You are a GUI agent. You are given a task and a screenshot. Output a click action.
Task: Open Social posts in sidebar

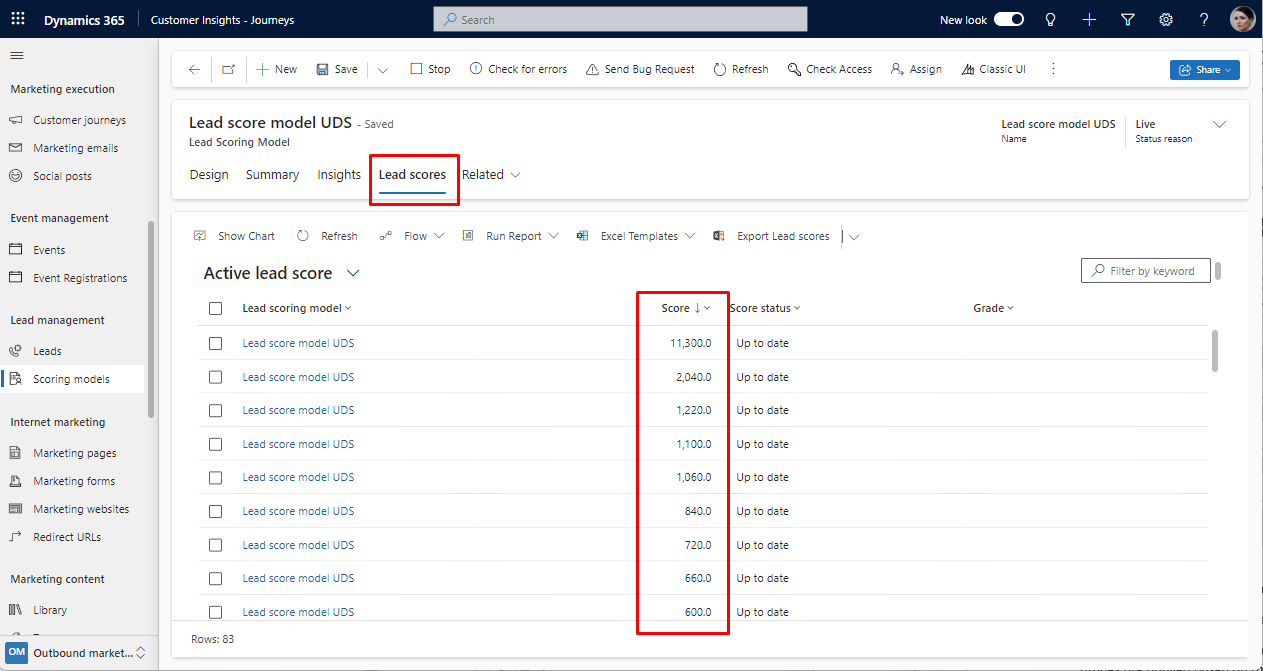(62, 176)
